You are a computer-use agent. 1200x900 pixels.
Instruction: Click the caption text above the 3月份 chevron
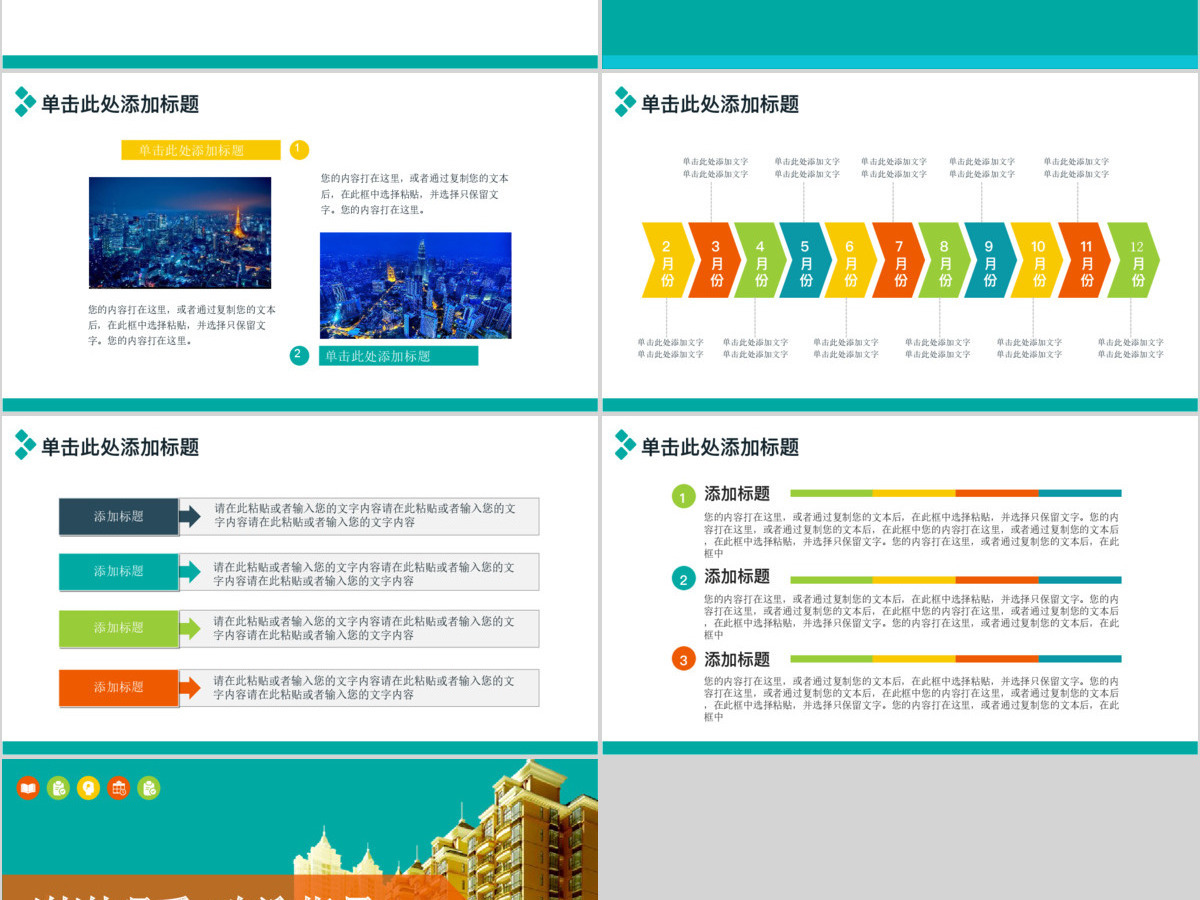click(715, 167)
